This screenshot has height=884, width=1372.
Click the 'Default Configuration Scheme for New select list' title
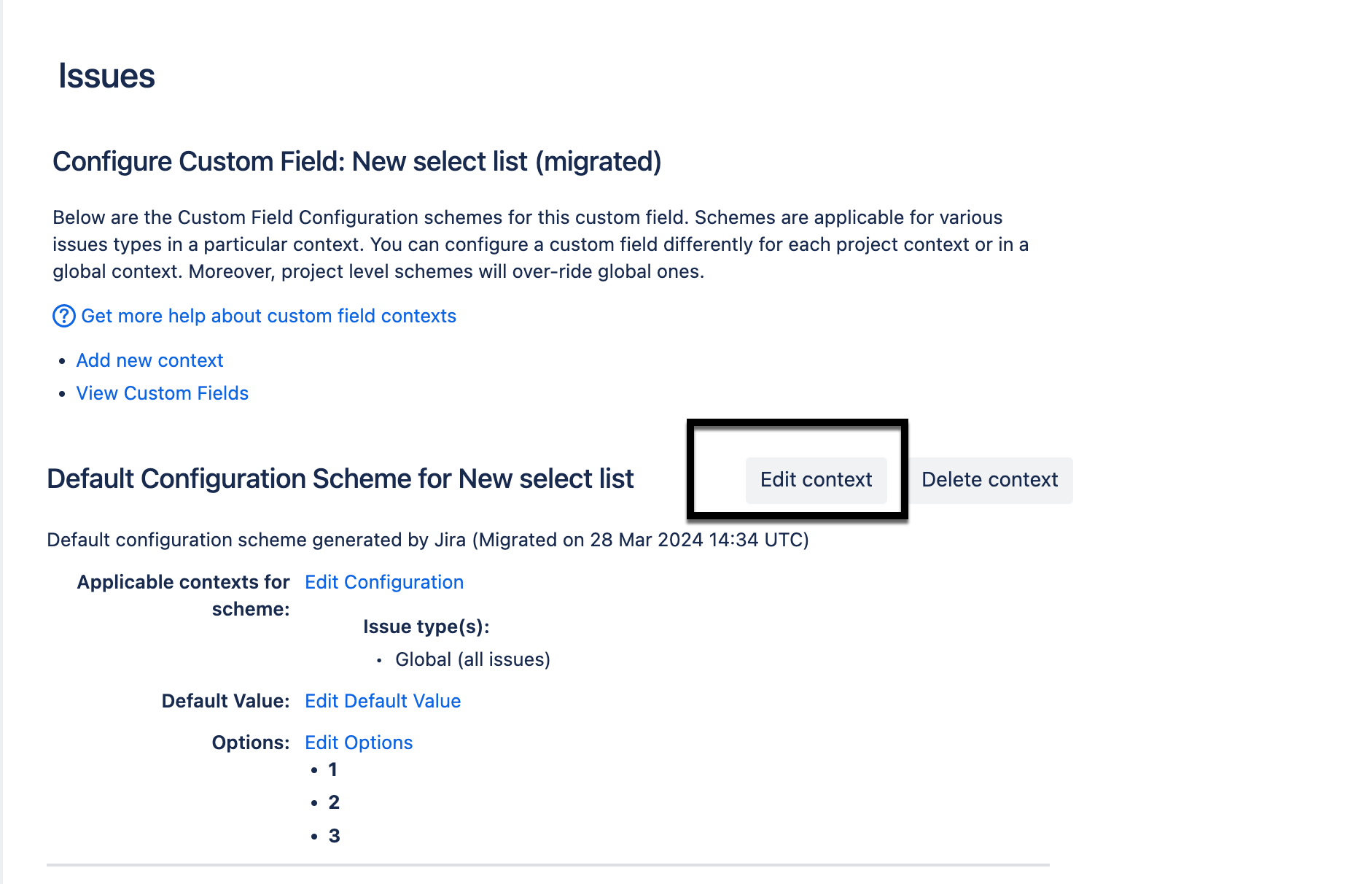click(340, 479)
